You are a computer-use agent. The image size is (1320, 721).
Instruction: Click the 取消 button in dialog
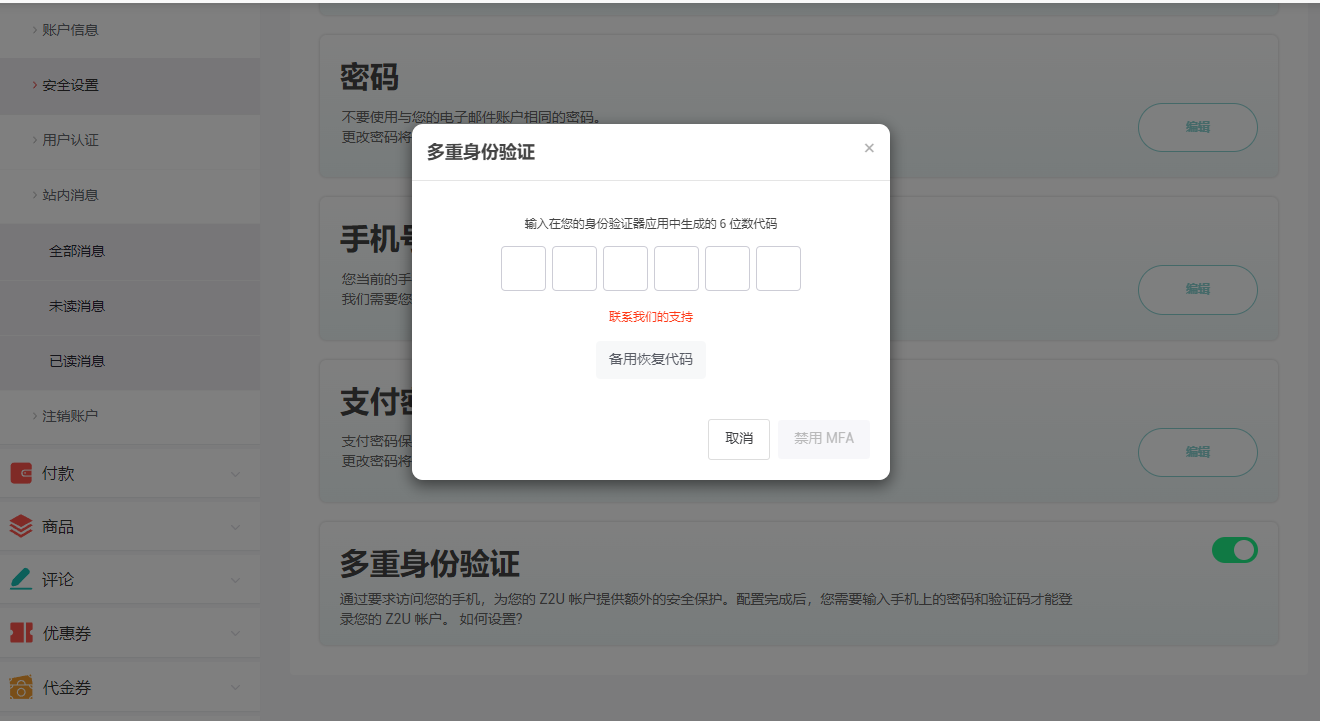(739, 439)
